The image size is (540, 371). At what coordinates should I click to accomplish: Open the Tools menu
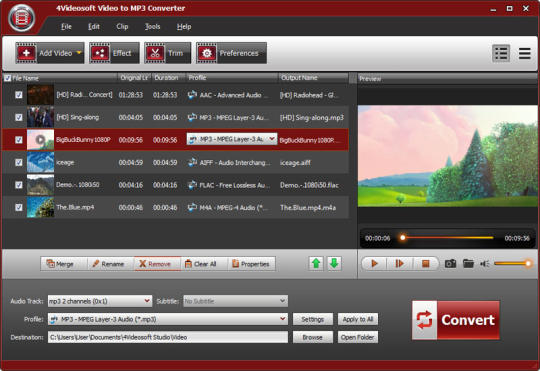point(153,27)
